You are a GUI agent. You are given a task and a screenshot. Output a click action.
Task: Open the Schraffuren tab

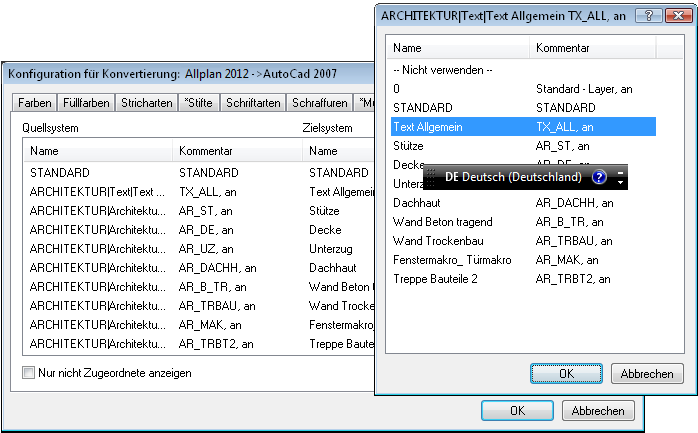click(x=319, y=103)
